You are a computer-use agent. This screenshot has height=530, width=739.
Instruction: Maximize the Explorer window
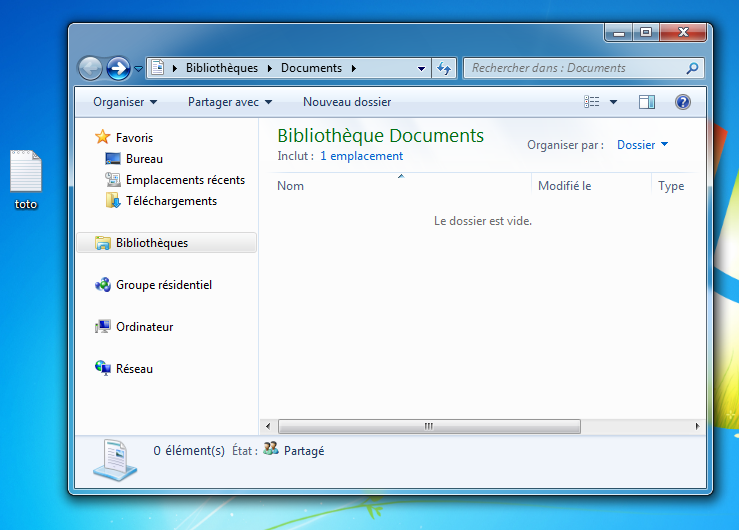(x=646, y=33)
